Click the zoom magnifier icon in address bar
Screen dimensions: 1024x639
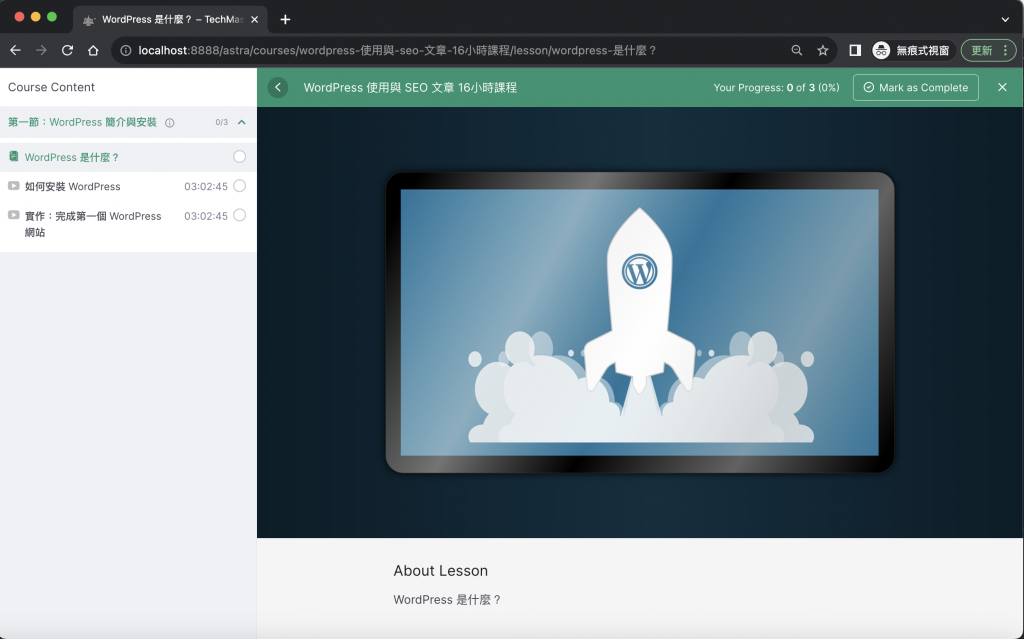[x=797, y=50]
